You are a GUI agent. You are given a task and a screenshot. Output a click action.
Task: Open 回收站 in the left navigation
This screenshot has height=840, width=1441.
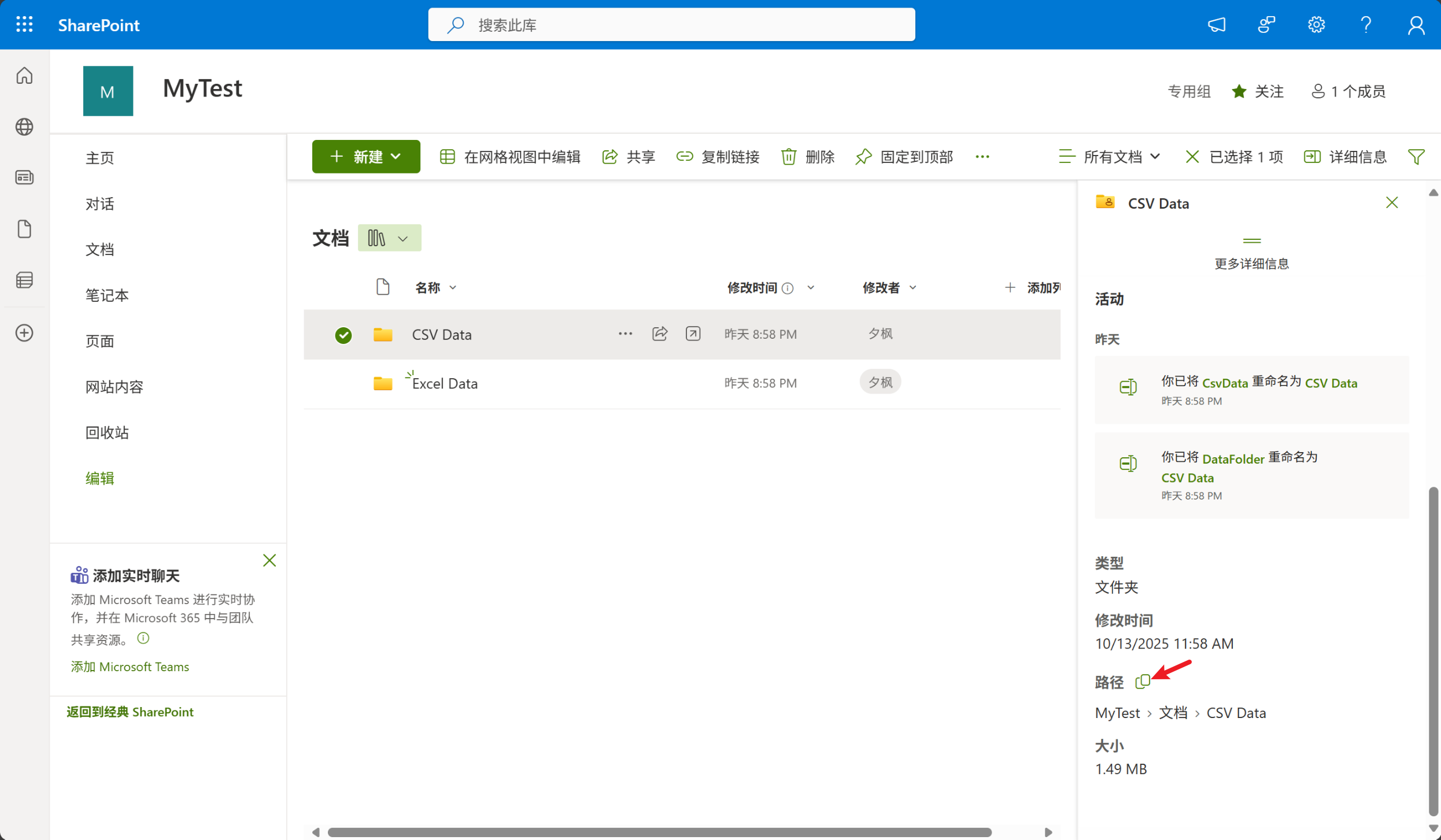(107, 432)
